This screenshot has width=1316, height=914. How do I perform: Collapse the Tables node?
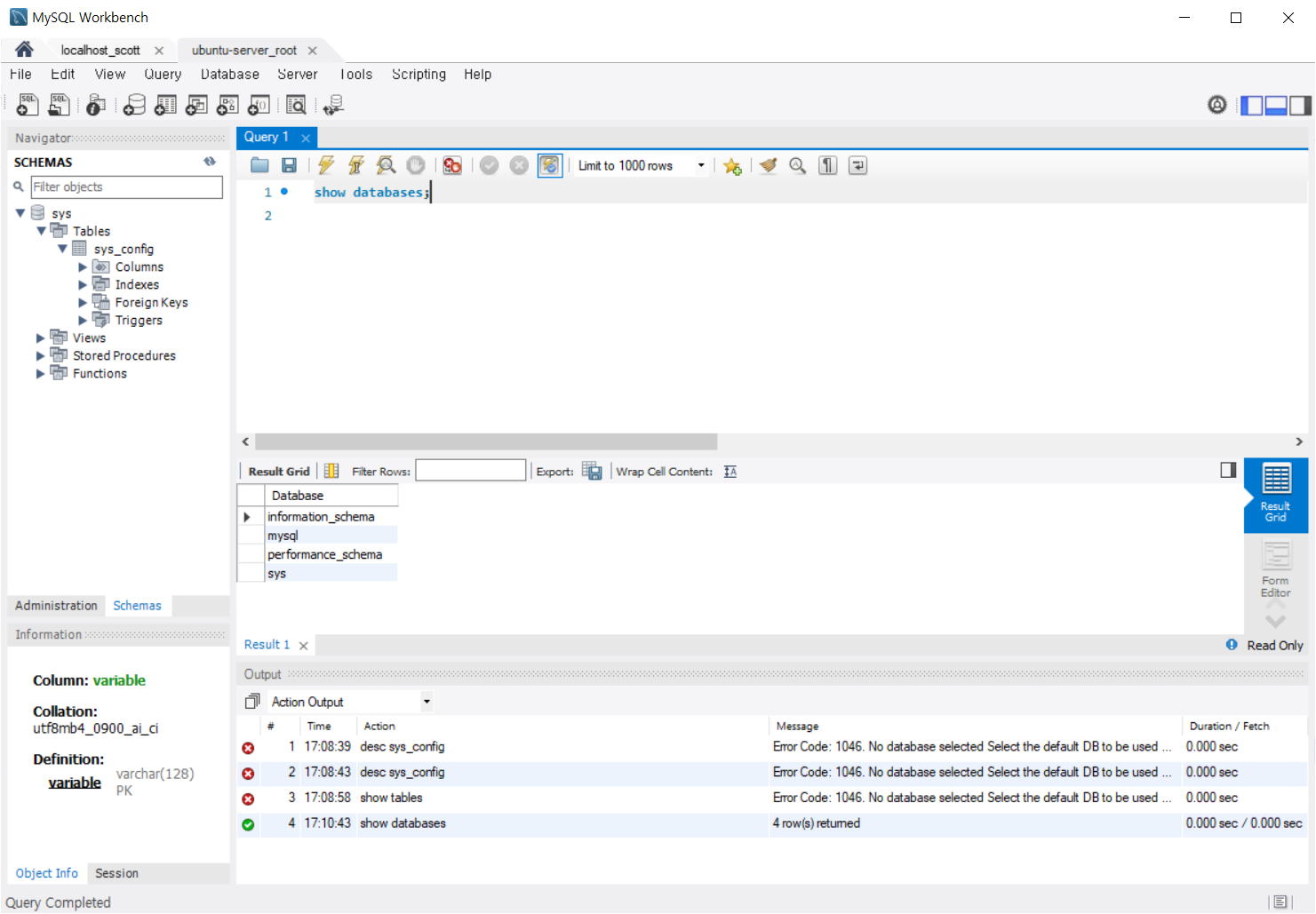[41, 231]
